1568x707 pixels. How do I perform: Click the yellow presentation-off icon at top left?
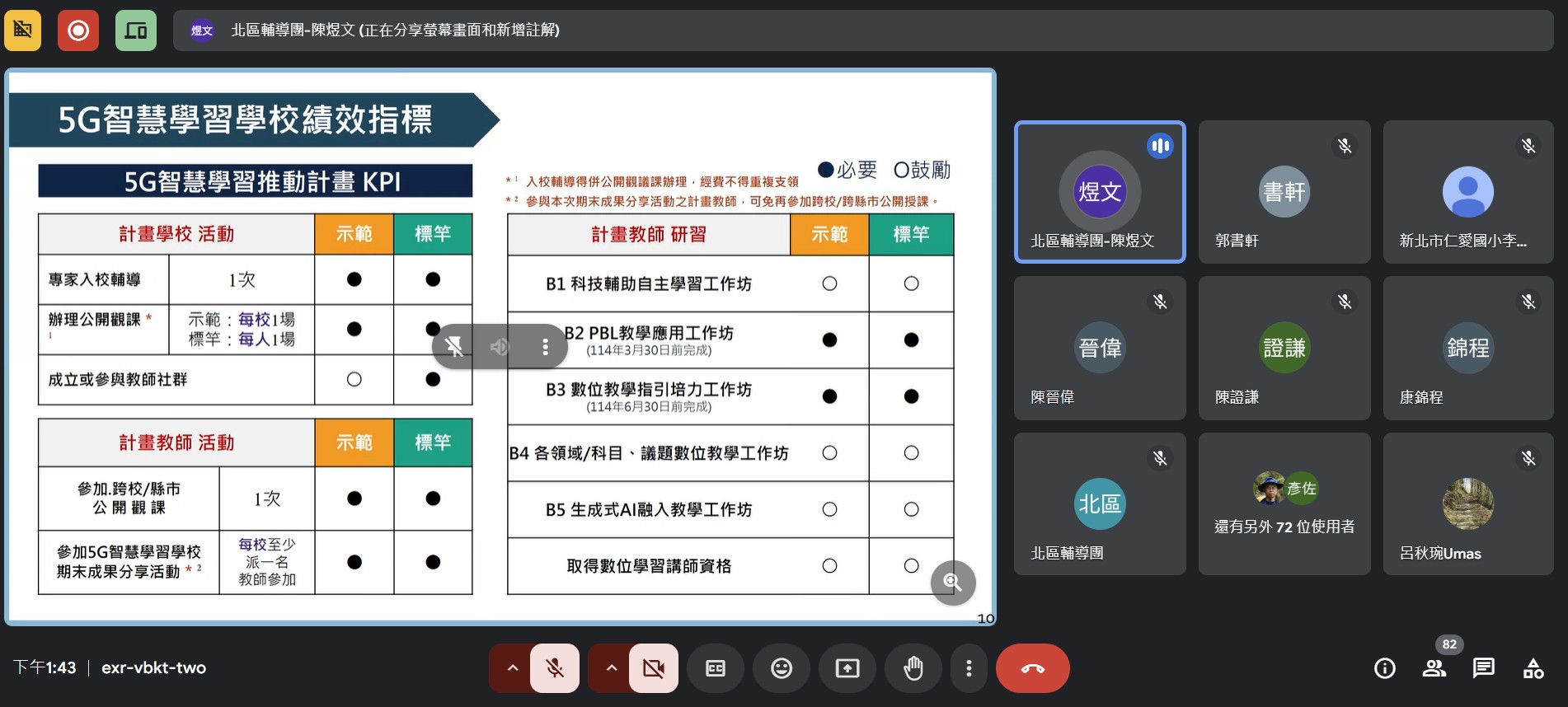[x=23, y=30]
